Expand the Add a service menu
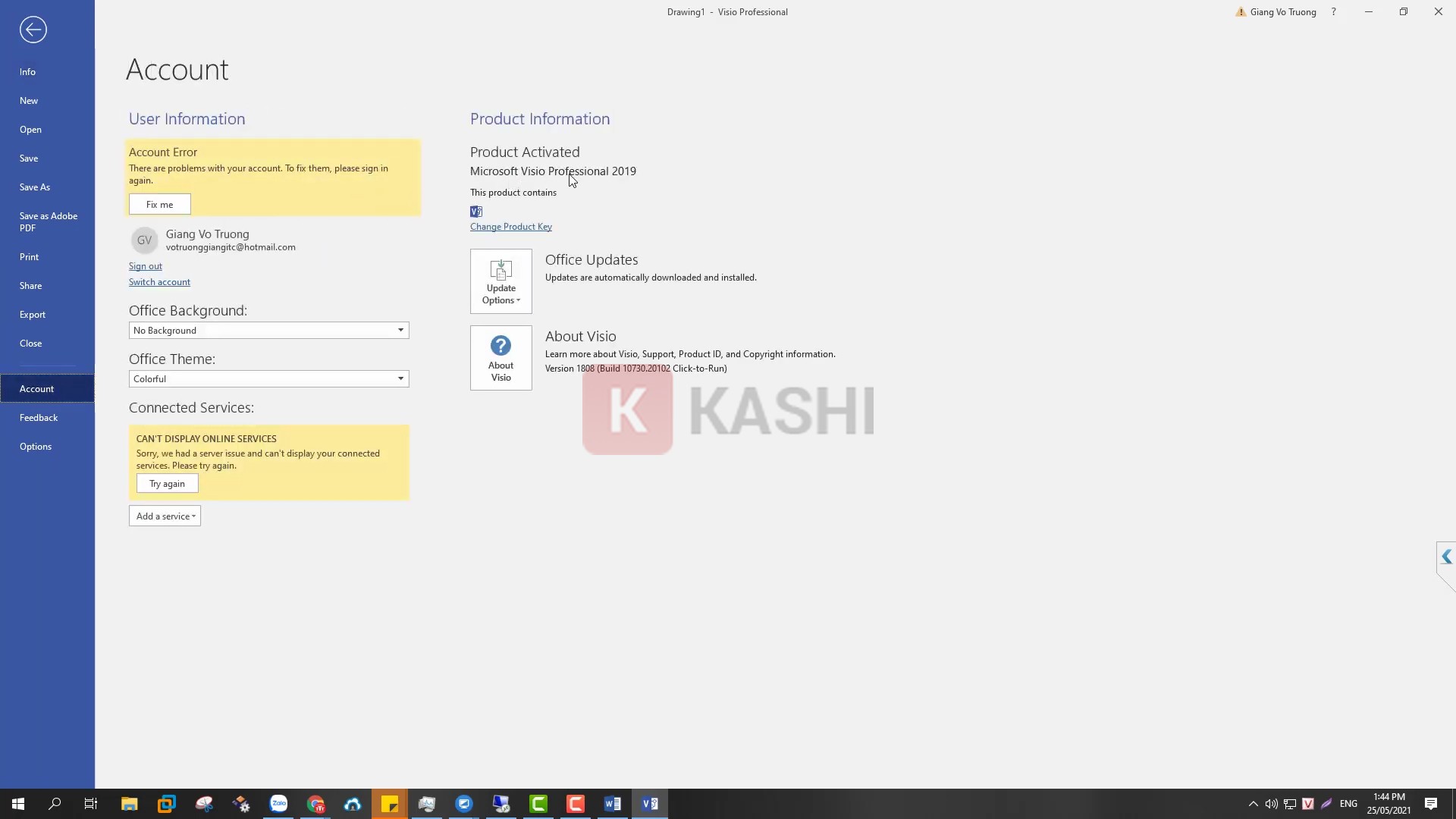This screenshot has height=819, width=1456. (x=165, y=516)
